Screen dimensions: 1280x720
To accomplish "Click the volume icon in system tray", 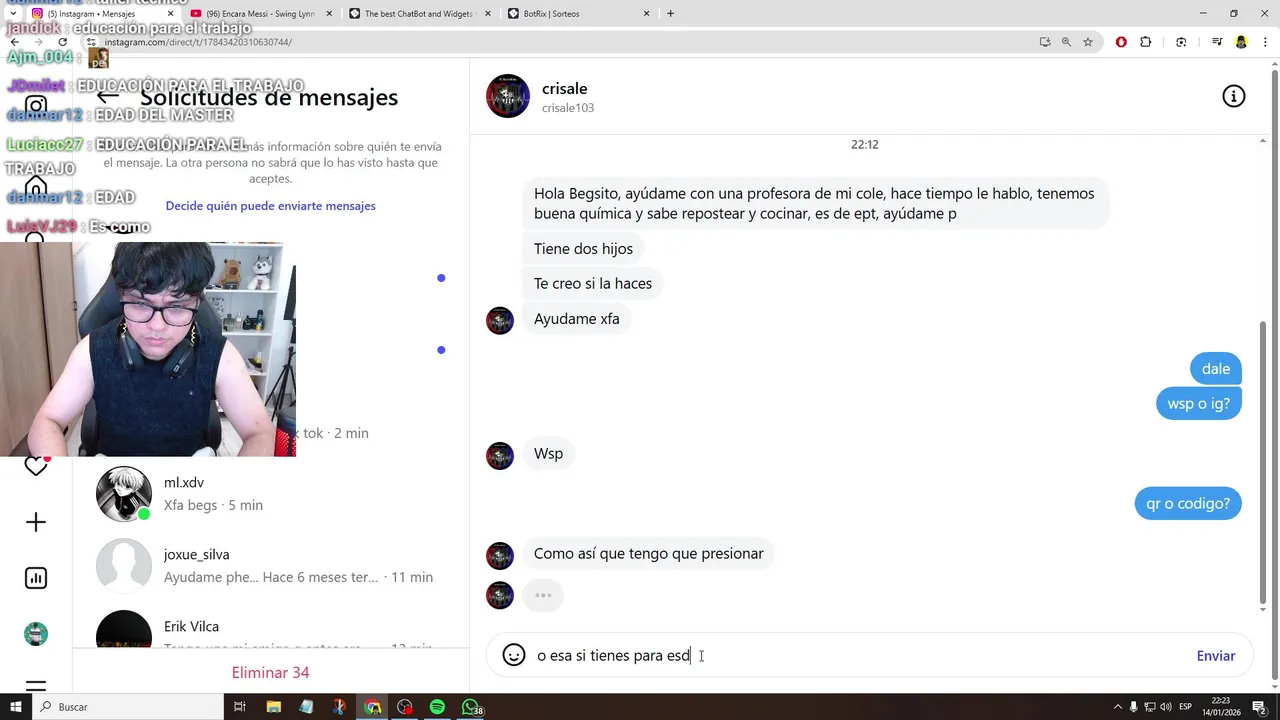I will coord(1165,707).
